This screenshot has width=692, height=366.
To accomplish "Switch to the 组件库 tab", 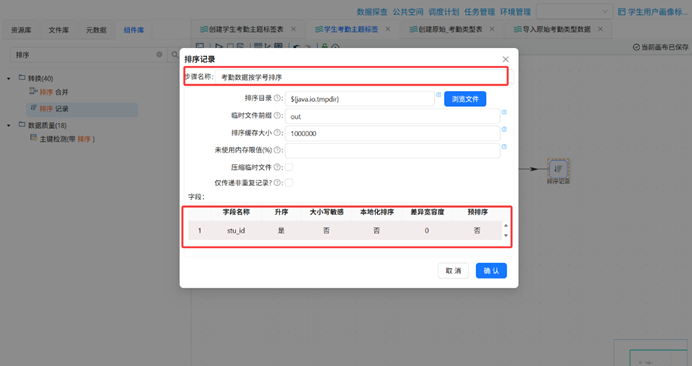I will (134, 30).
